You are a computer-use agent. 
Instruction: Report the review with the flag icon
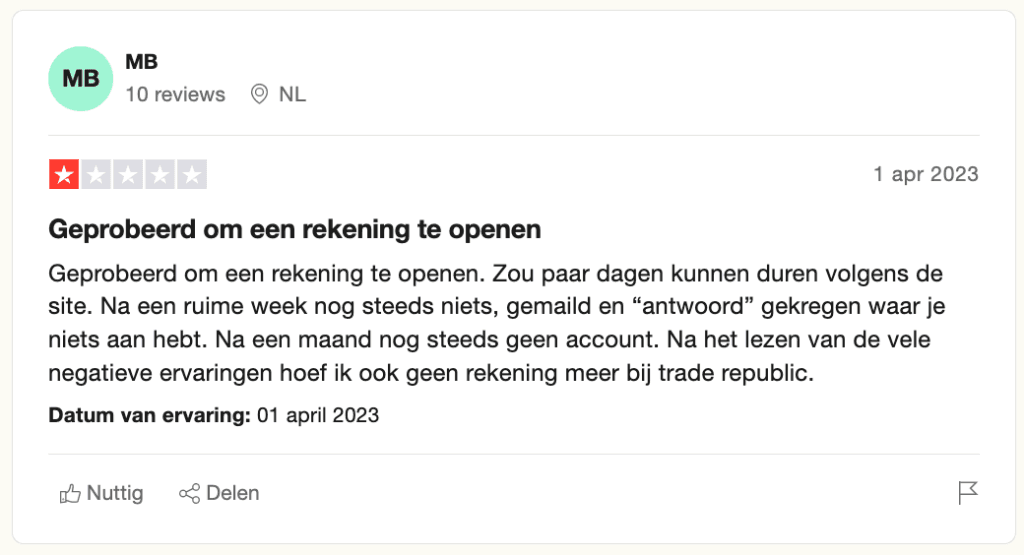967,493
